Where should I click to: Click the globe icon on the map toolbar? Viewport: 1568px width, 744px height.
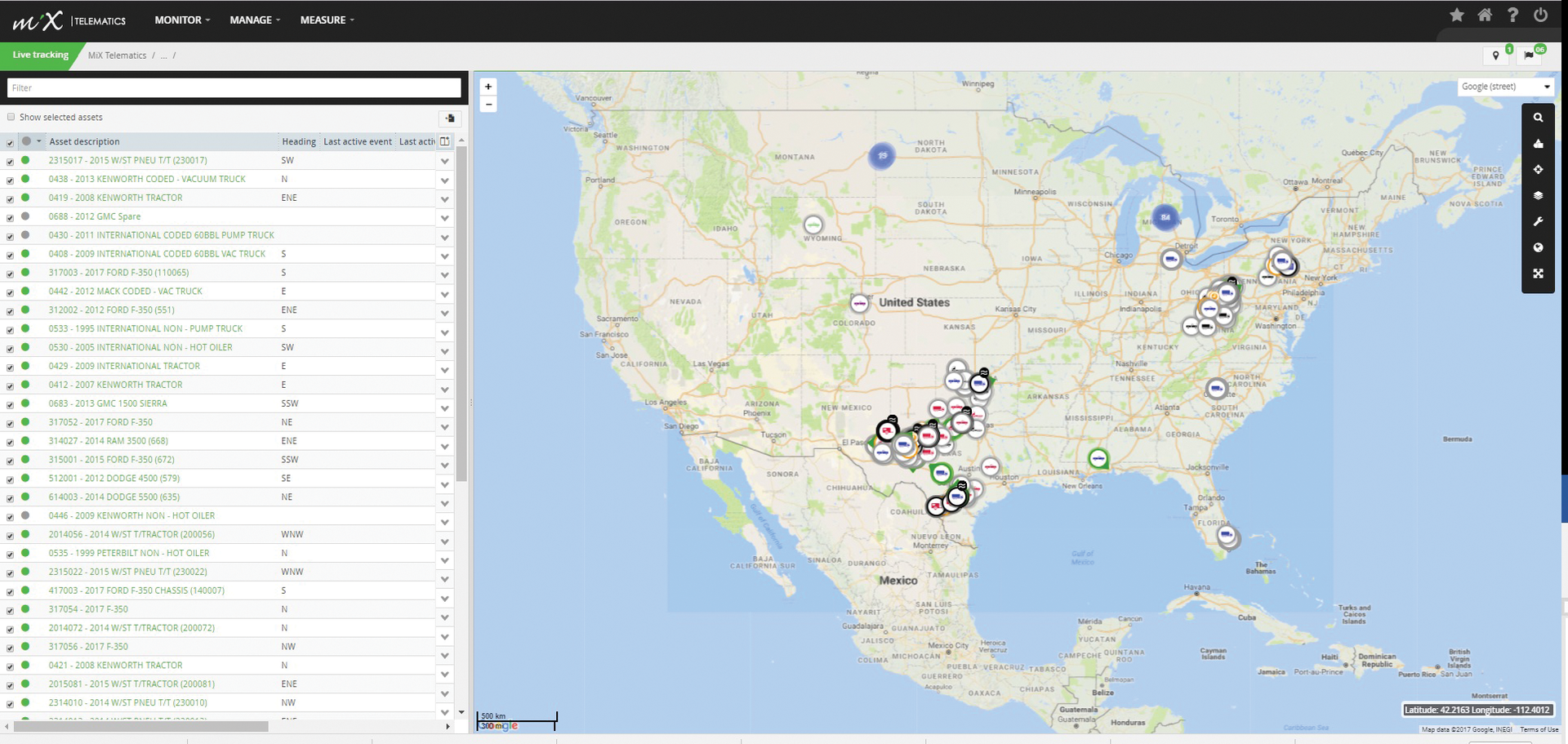coord(1538,247)
